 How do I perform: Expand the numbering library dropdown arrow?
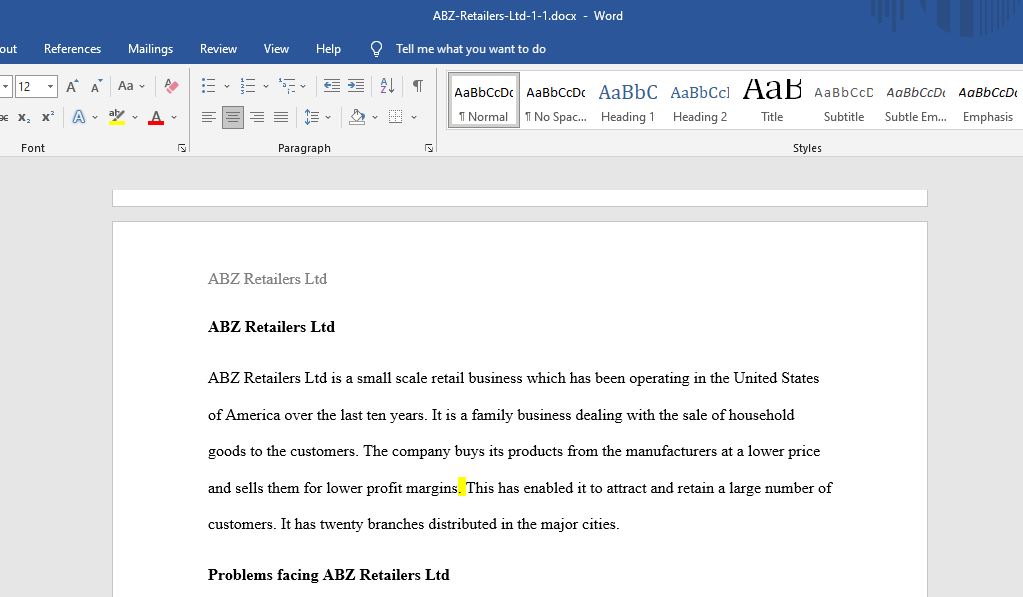click(x=266, y=86)
